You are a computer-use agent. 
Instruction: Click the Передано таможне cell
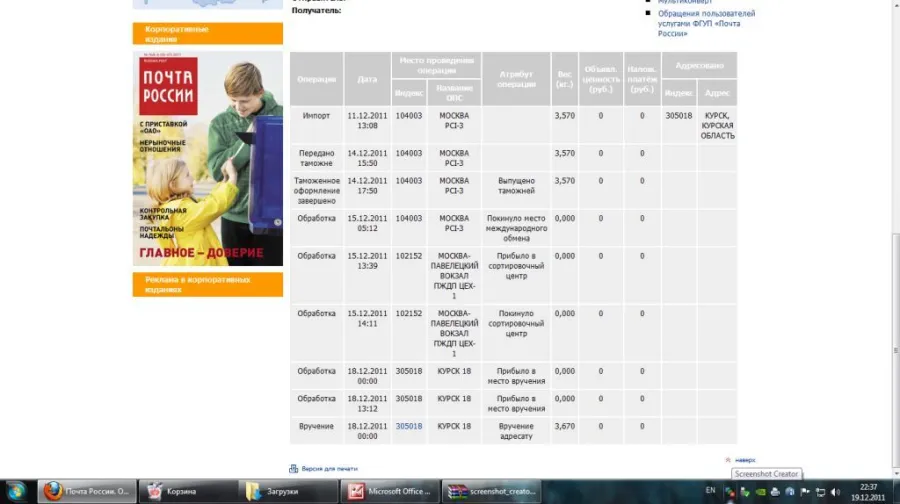pyautogui.click(x=316, y=158)
